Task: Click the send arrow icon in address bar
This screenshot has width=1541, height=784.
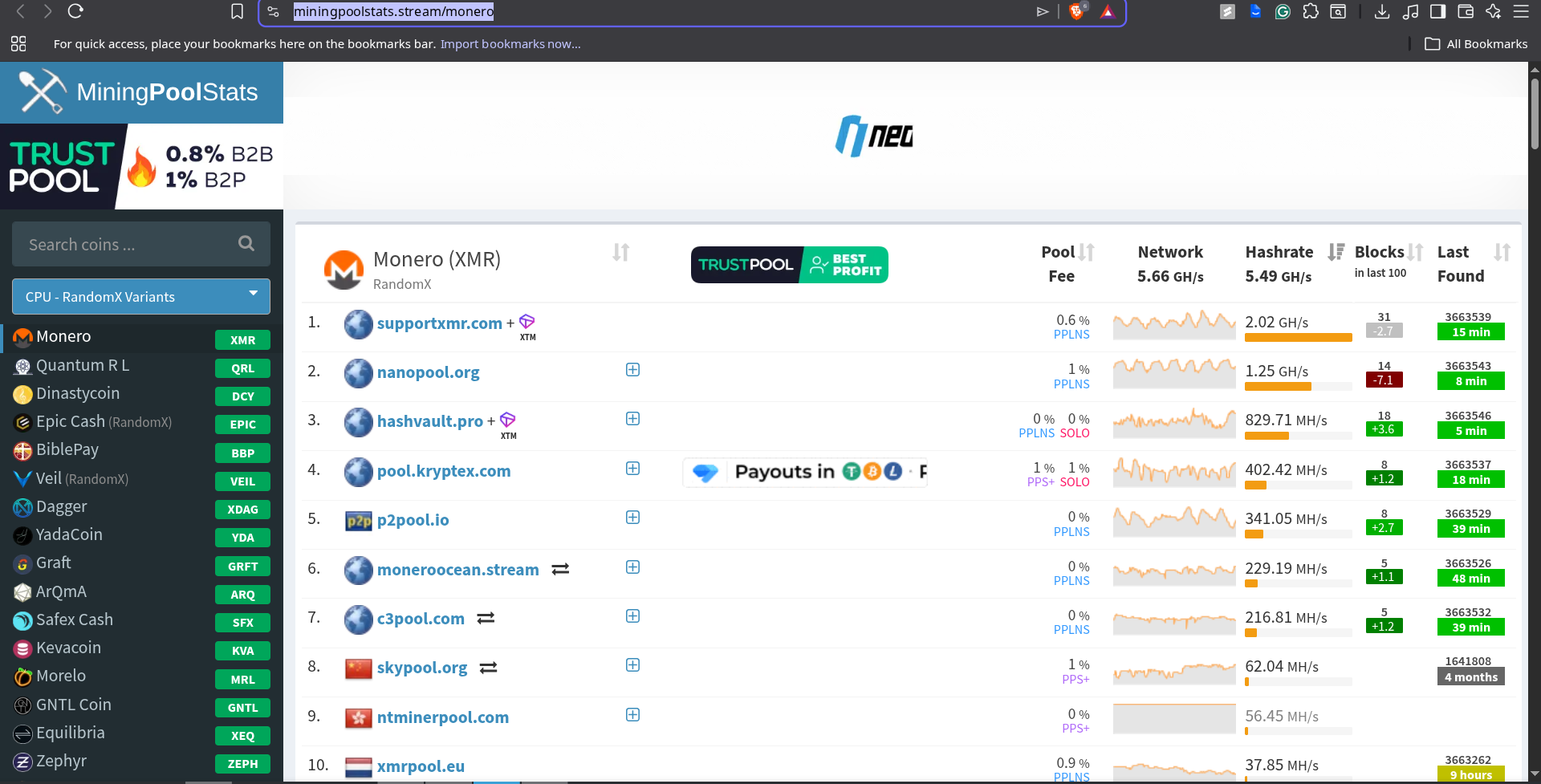Action: pos(1043,11)
